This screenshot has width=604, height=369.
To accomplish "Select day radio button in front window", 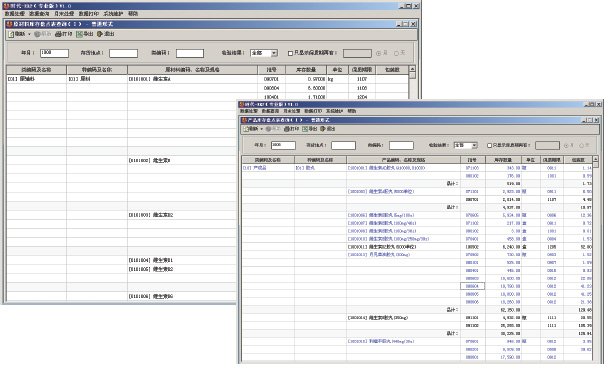I will coord(582,145).
